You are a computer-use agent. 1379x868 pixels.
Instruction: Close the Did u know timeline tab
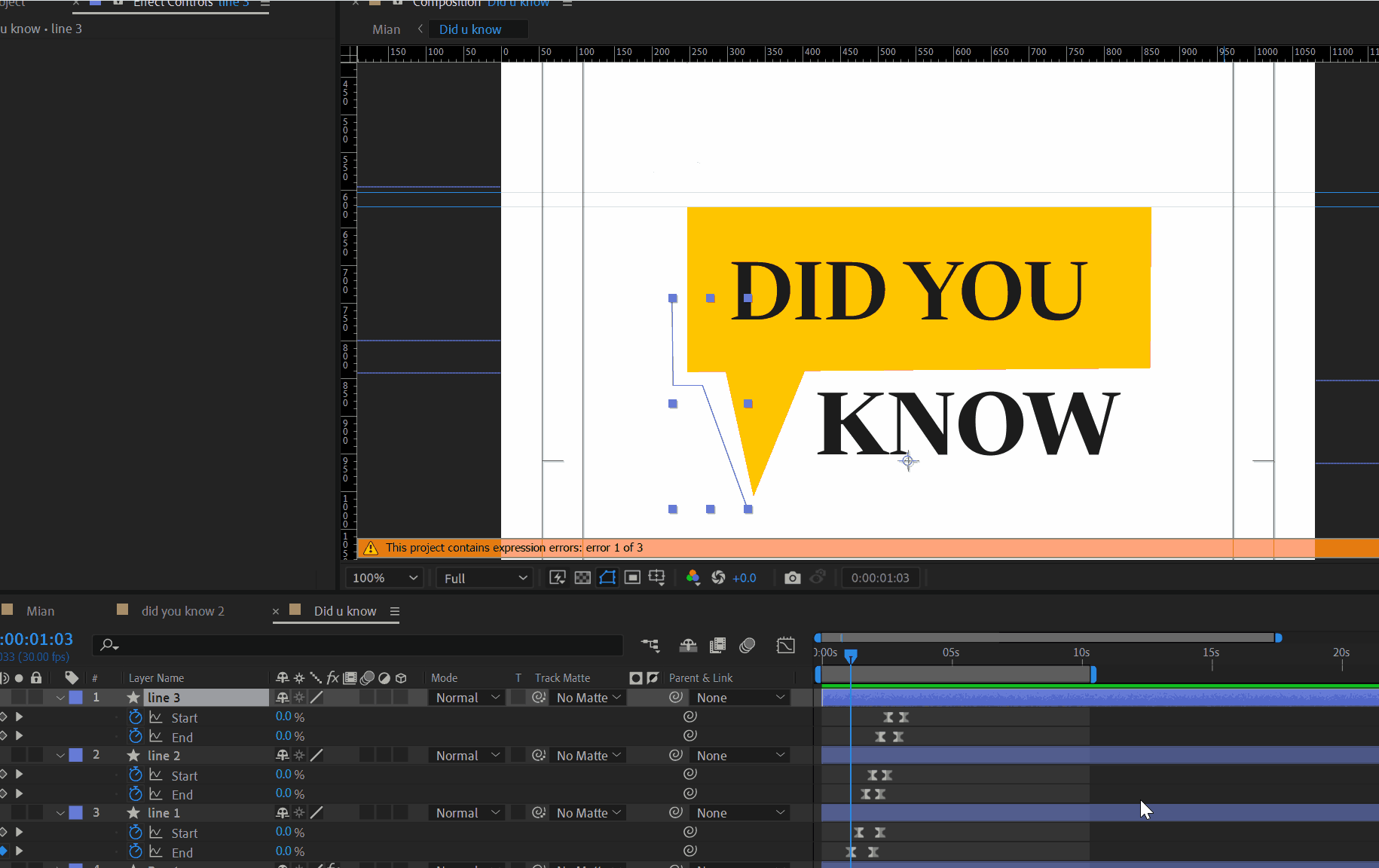276,611
